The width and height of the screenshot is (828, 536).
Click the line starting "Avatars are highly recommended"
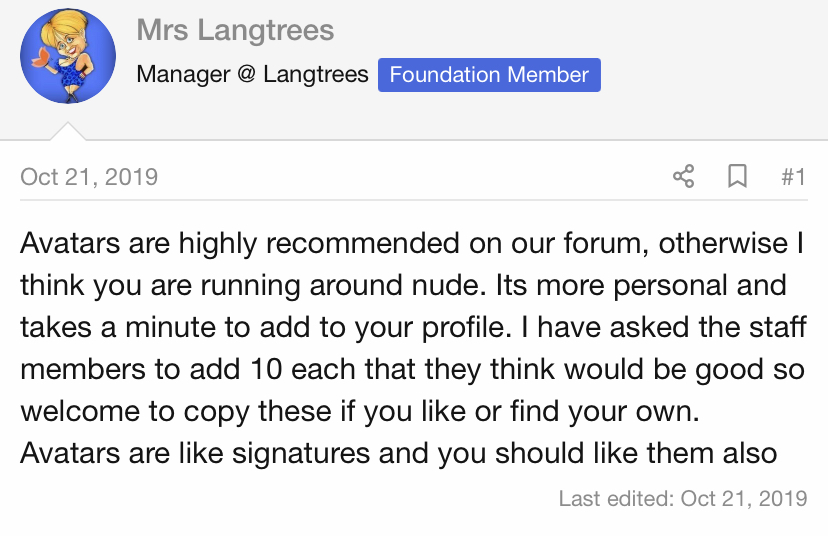coord(412,244)
